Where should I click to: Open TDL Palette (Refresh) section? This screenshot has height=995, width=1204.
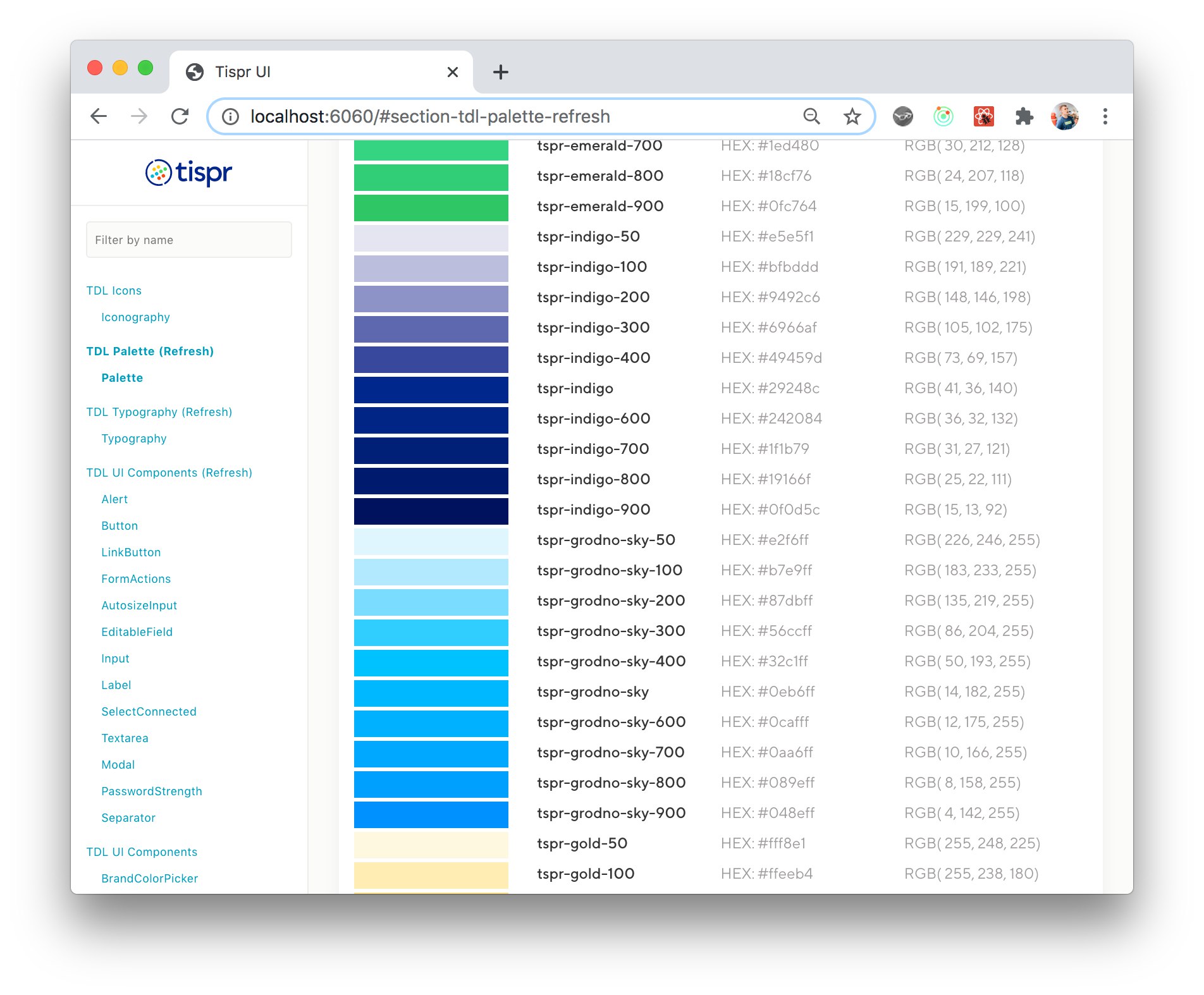click(x=150, y=351)
